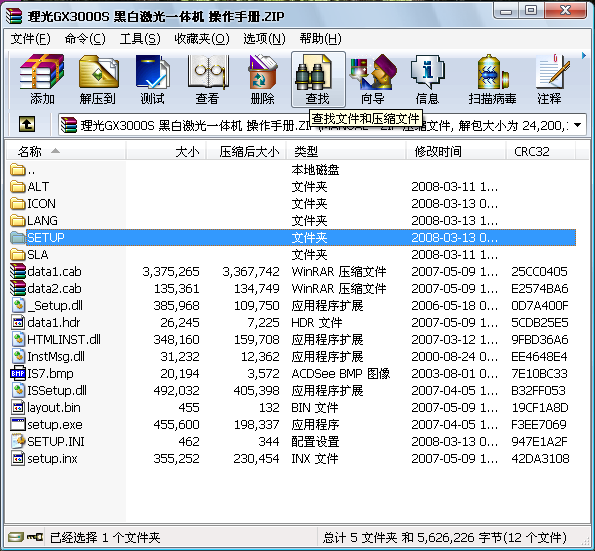This screenshot has width=595, height=551.
Task: Sort by the CRC32 column header
Action: [541, 151]
